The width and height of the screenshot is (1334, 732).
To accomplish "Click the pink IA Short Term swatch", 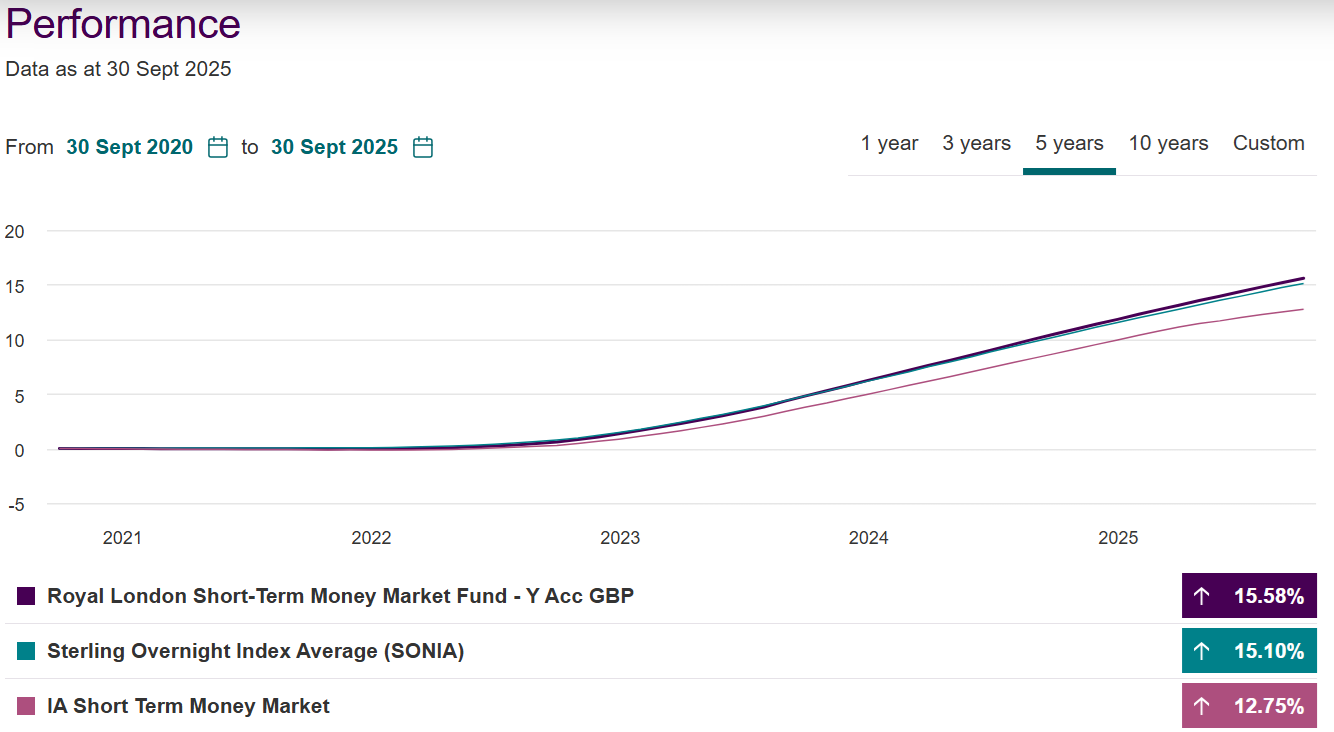I will click(26, 707).
